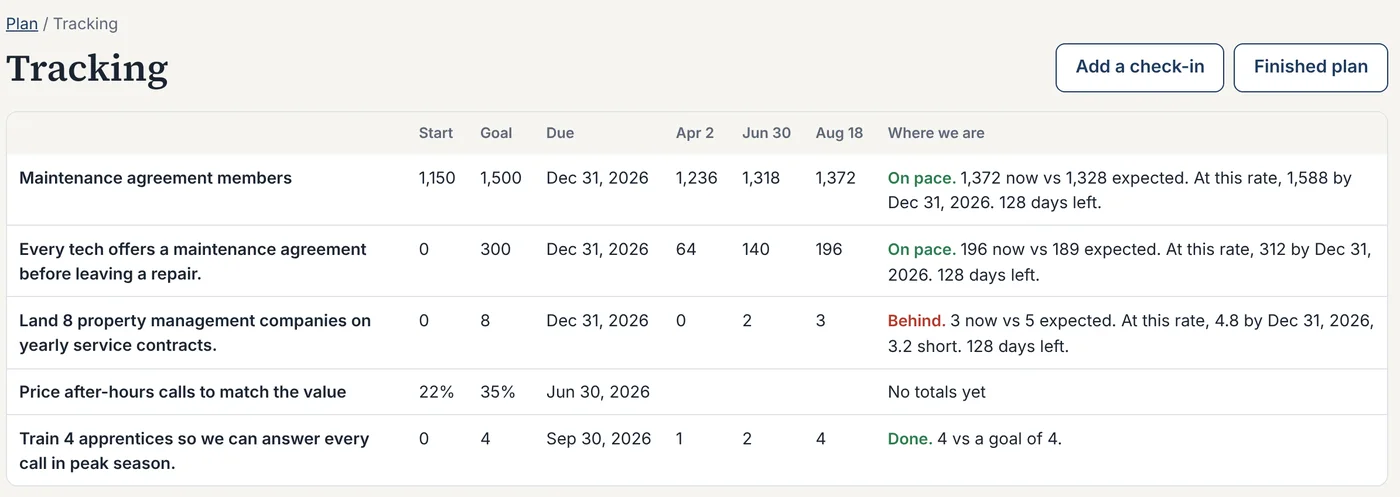Click the Sep 30, 2026 due date
This screenshot has height=497, width=1400.
click(x=598, y=438)
